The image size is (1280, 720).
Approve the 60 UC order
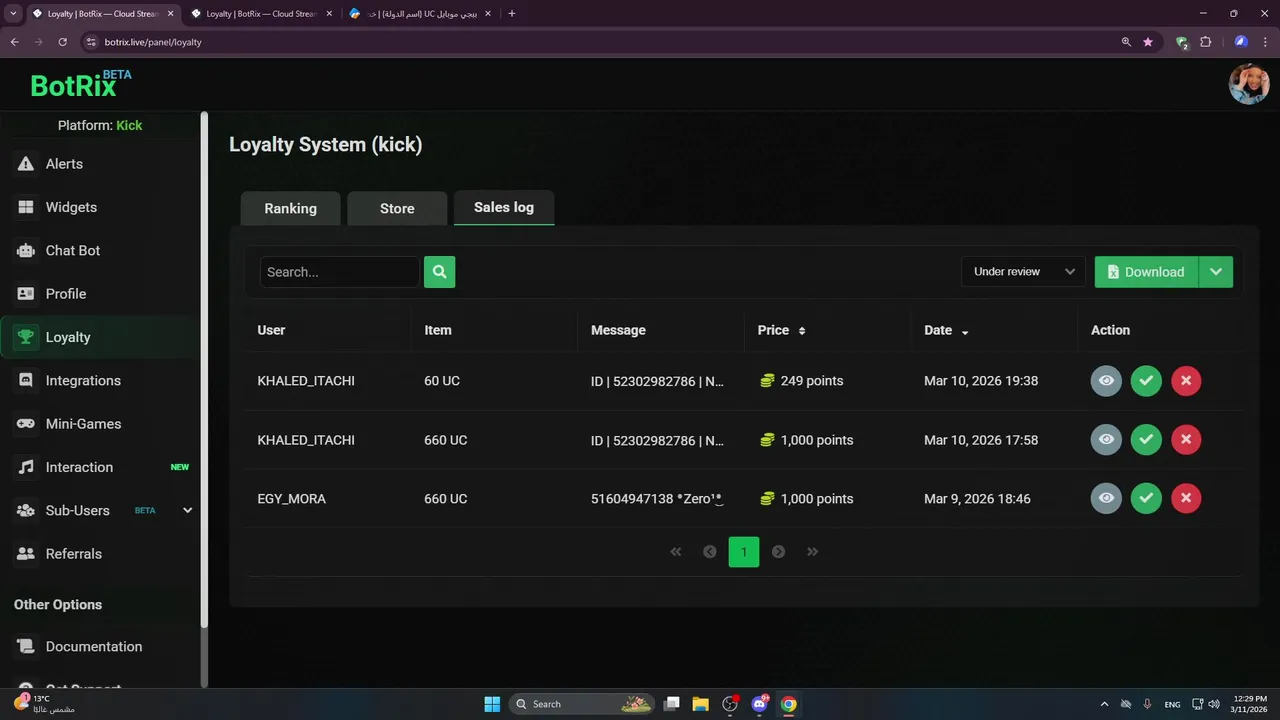tap(1146, 381)
